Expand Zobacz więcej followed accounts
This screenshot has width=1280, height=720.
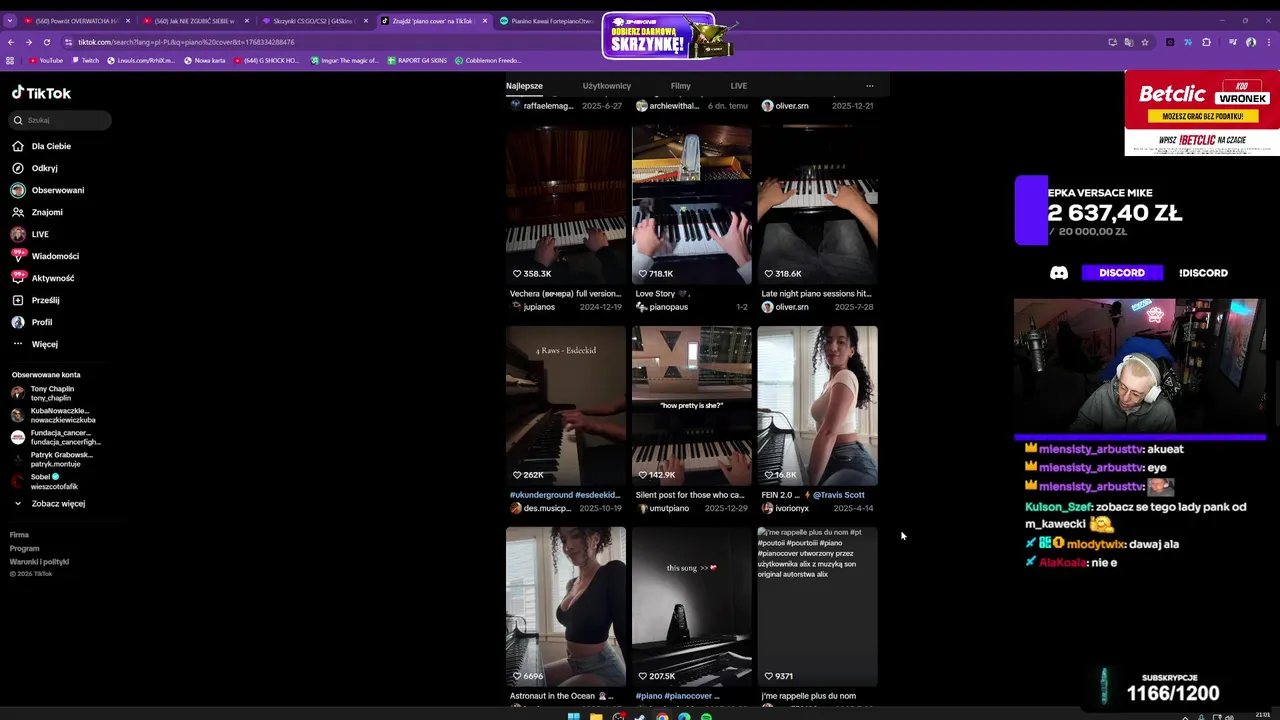pyautogui.click(x=49, y=504)
